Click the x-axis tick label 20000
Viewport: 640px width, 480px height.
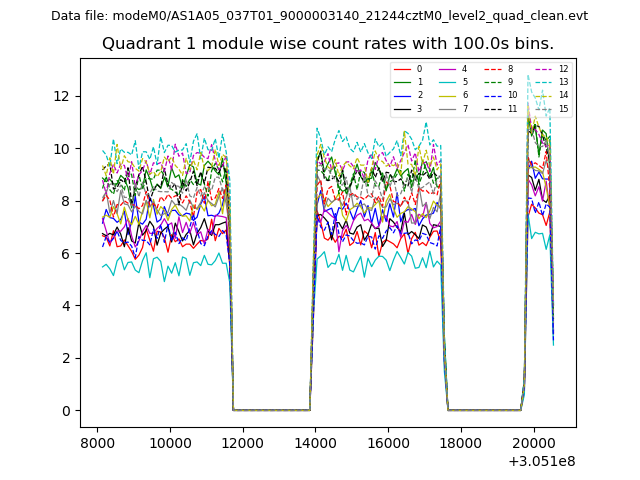point(533,441)
